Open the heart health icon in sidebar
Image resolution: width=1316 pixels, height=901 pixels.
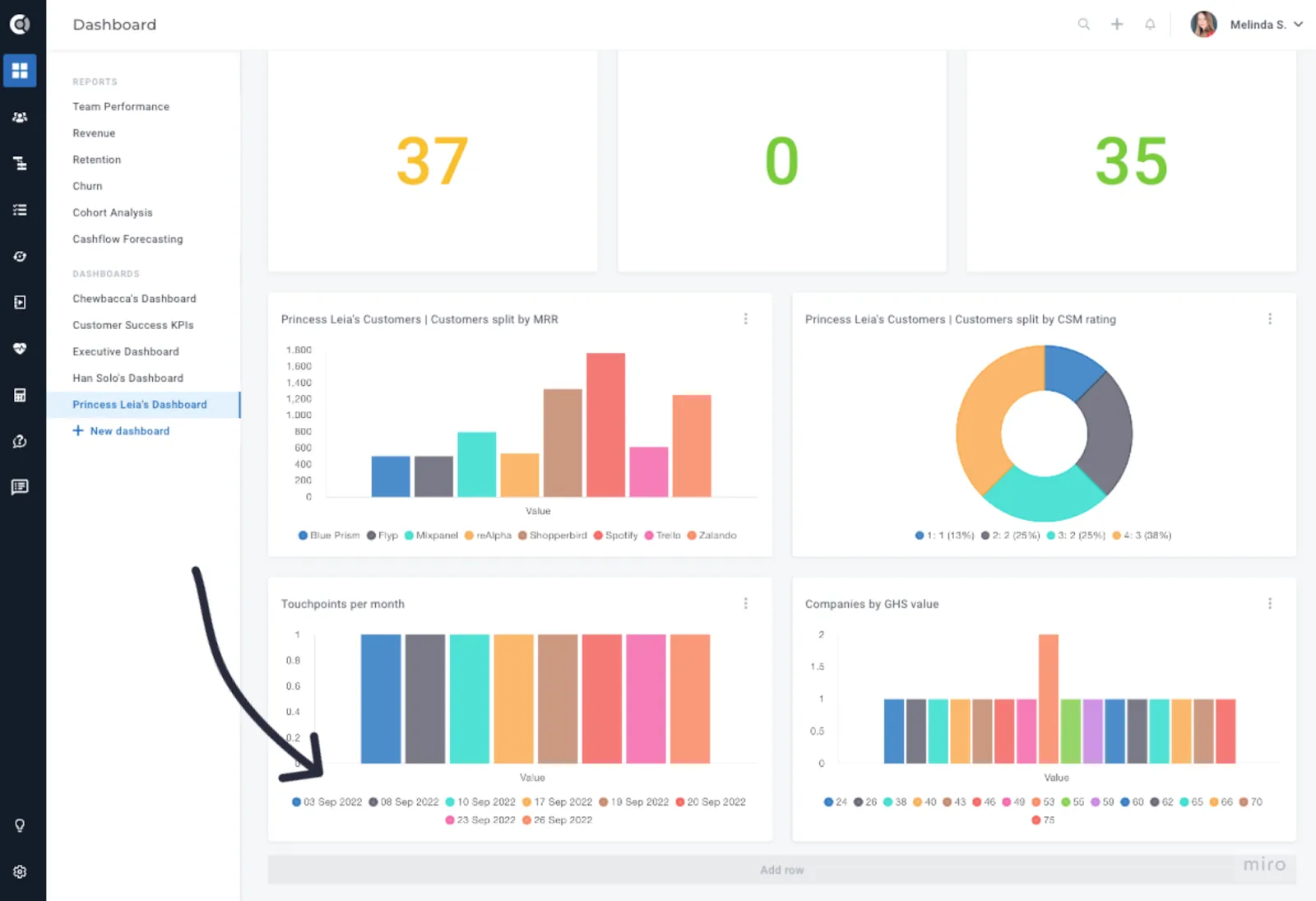[20, 349]
